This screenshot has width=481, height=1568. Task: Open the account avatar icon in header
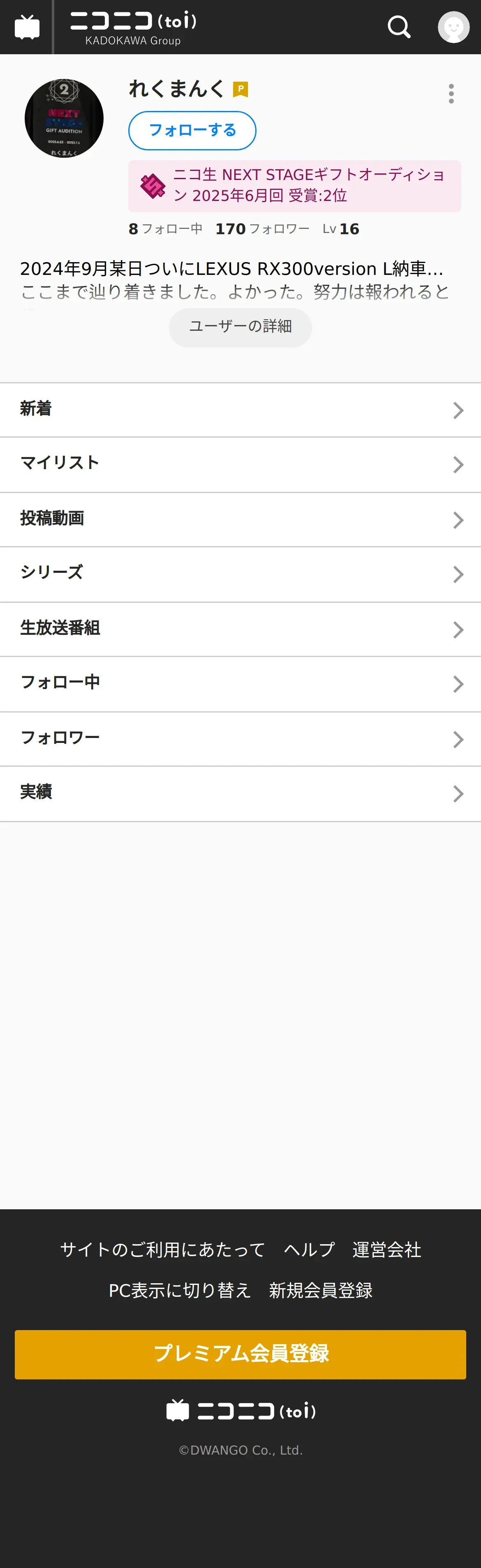(453, 27)
